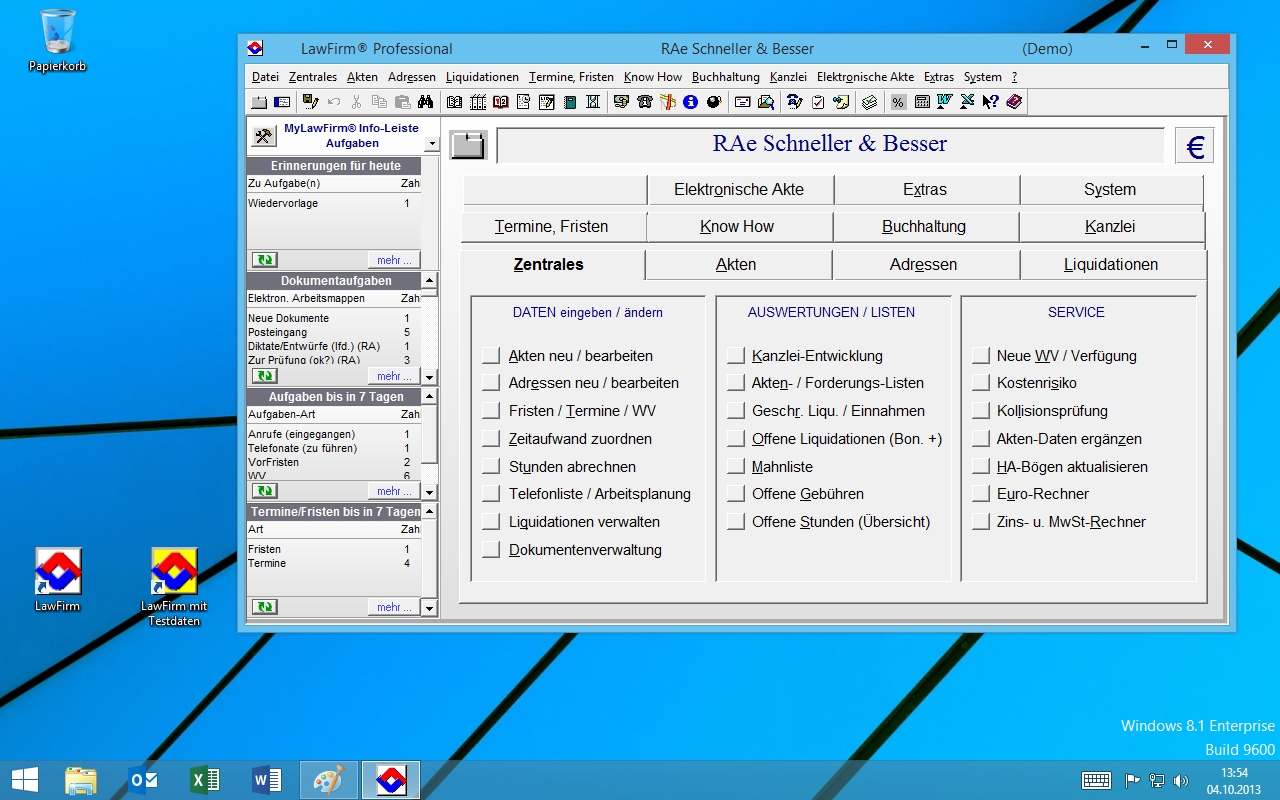Open the blue info icon in toolbar
The width and height of the screenshot is (1280, 800).
(x=690, y=102)
